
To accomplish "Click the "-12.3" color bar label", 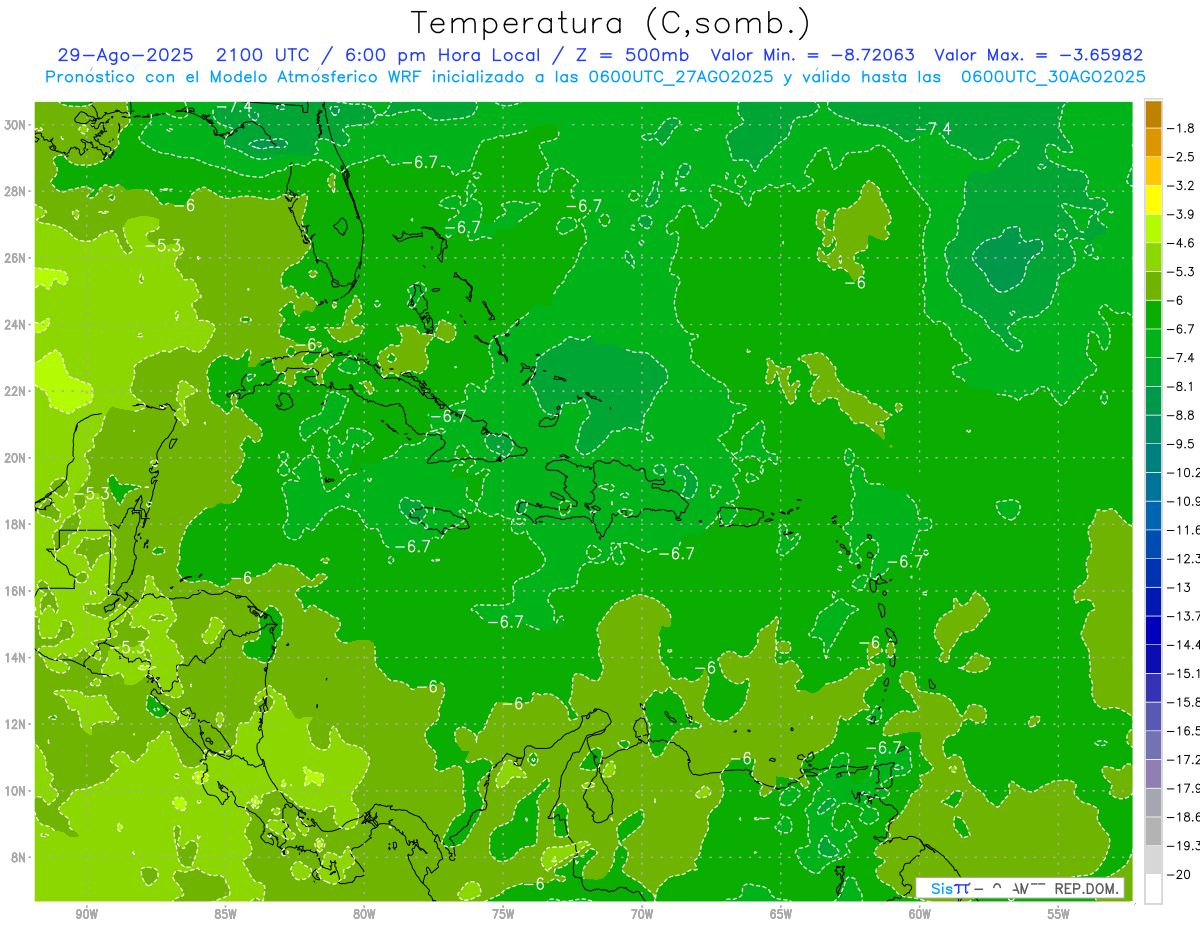I will point(1184,558).
